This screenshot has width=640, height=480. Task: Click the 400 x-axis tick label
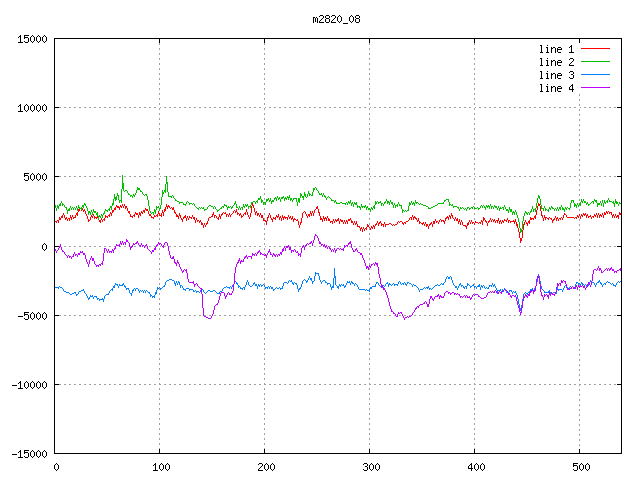click(x=475, y=467)
